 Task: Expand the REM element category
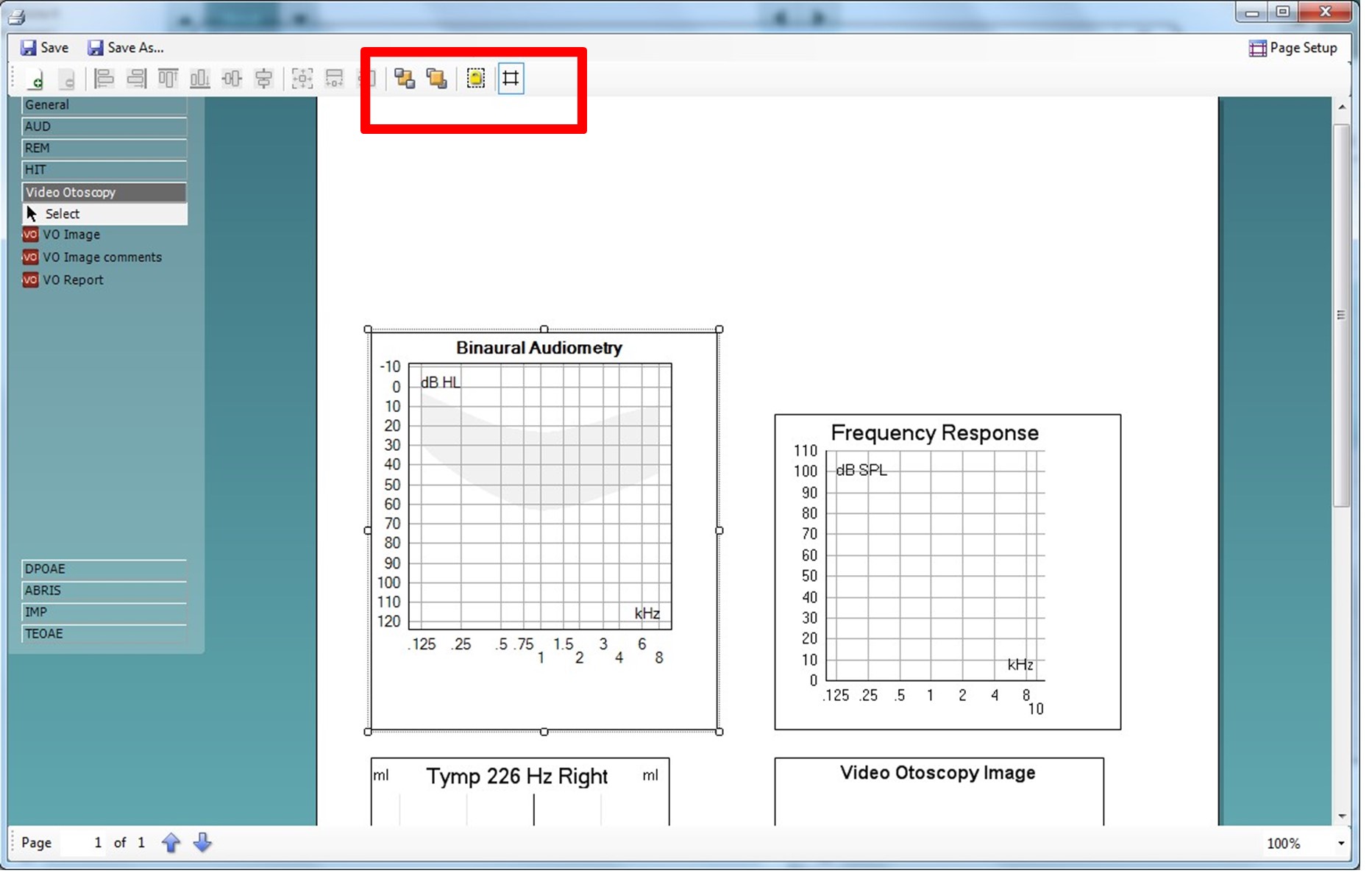point(104,148)
